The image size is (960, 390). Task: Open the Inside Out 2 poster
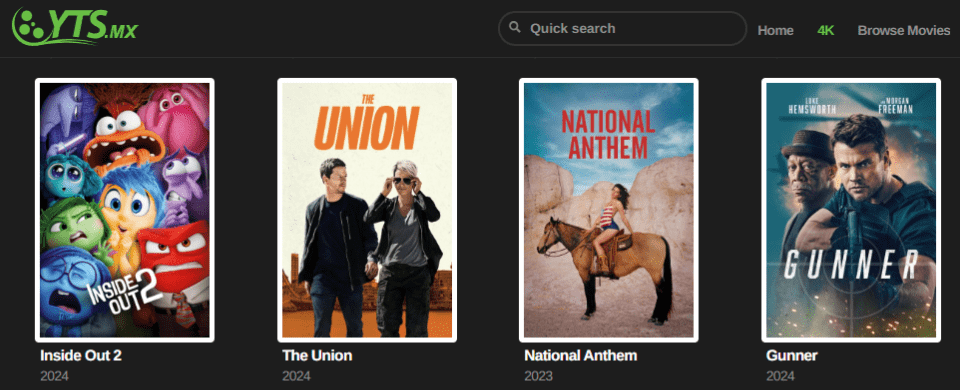click(125, 210)
